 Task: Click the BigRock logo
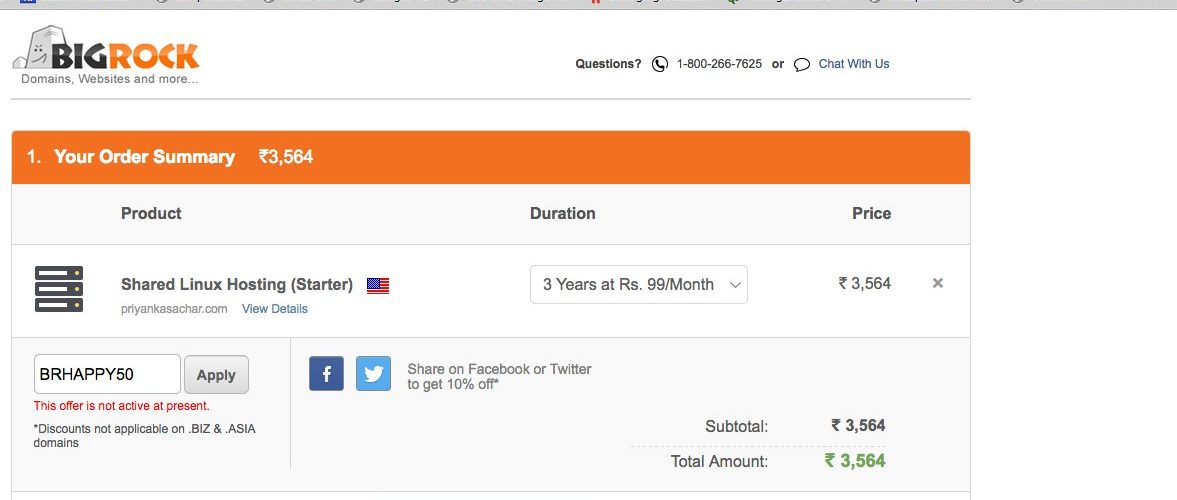click(106, 56)
